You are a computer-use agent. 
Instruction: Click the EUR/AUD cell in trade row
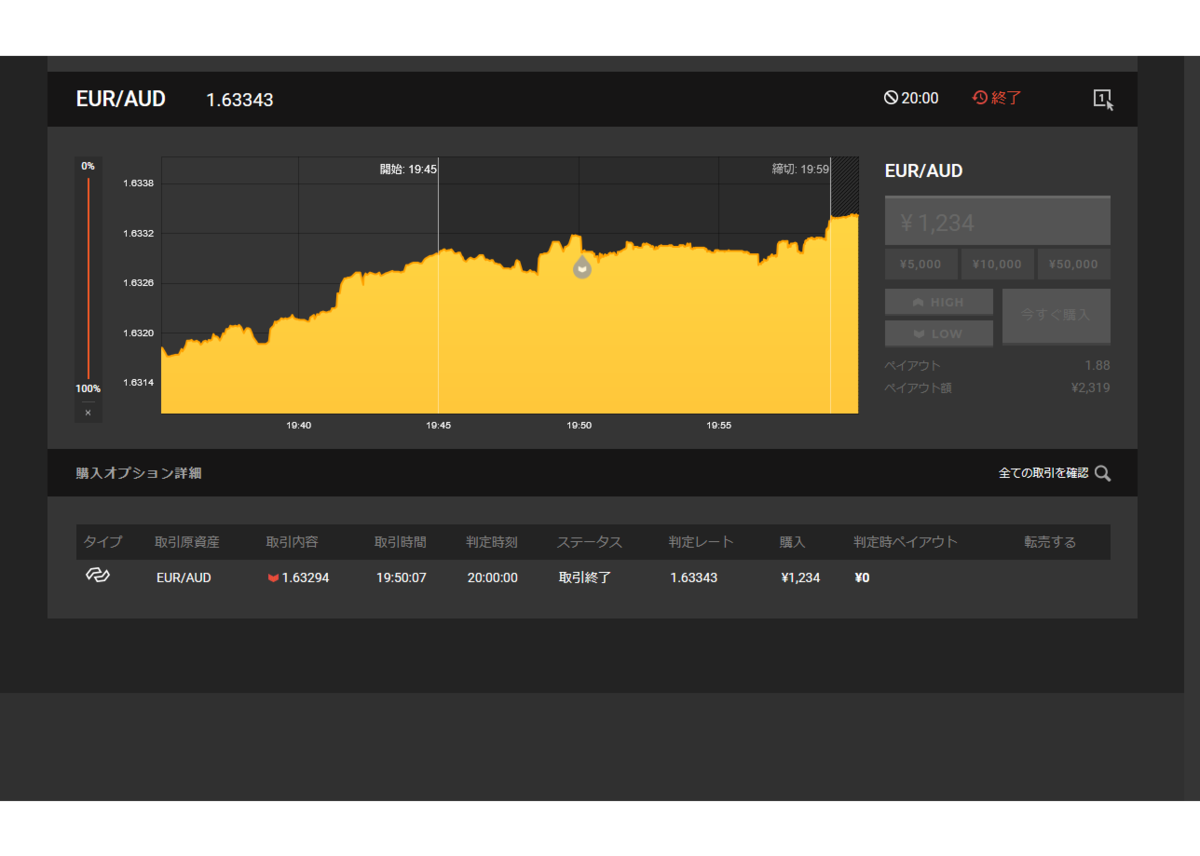(184, 578)
